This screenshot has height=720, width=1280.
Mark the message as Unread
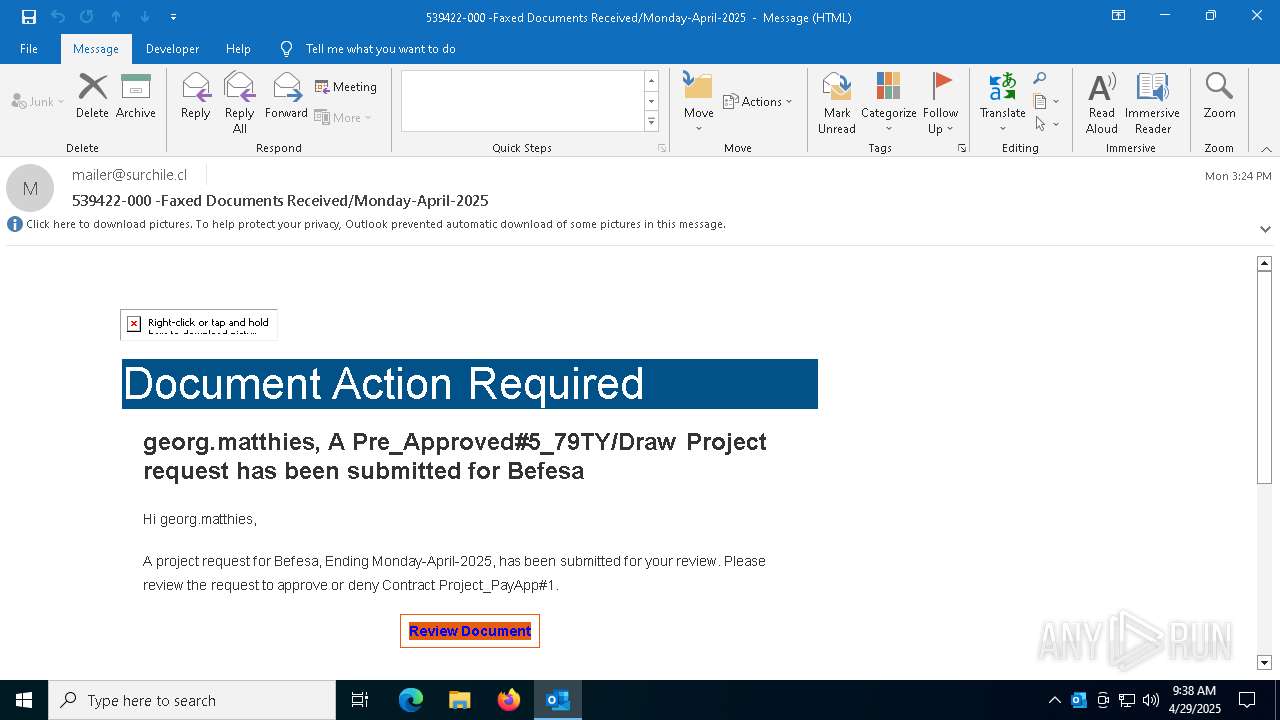(837, 103)
